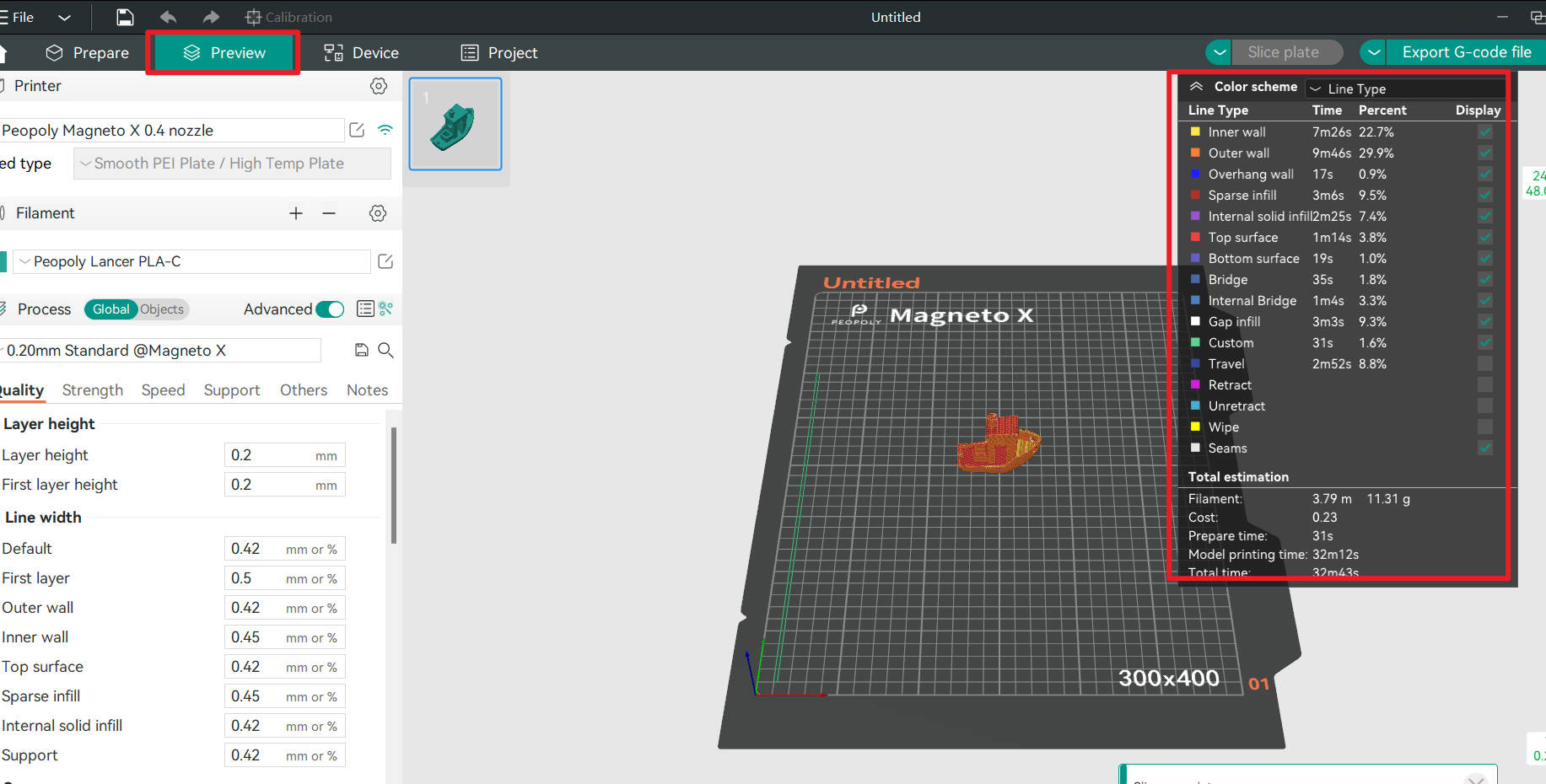This screenshot has width=1546, height=784.
Task: Toggle Gap infill display checkbox
Action: tap(1485, 321)
